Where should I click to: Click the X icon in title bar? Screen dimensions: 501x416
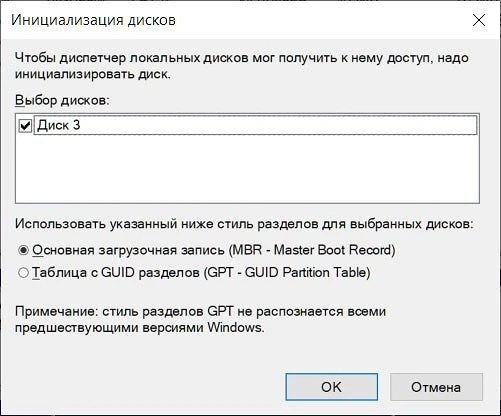pos(479,20)
